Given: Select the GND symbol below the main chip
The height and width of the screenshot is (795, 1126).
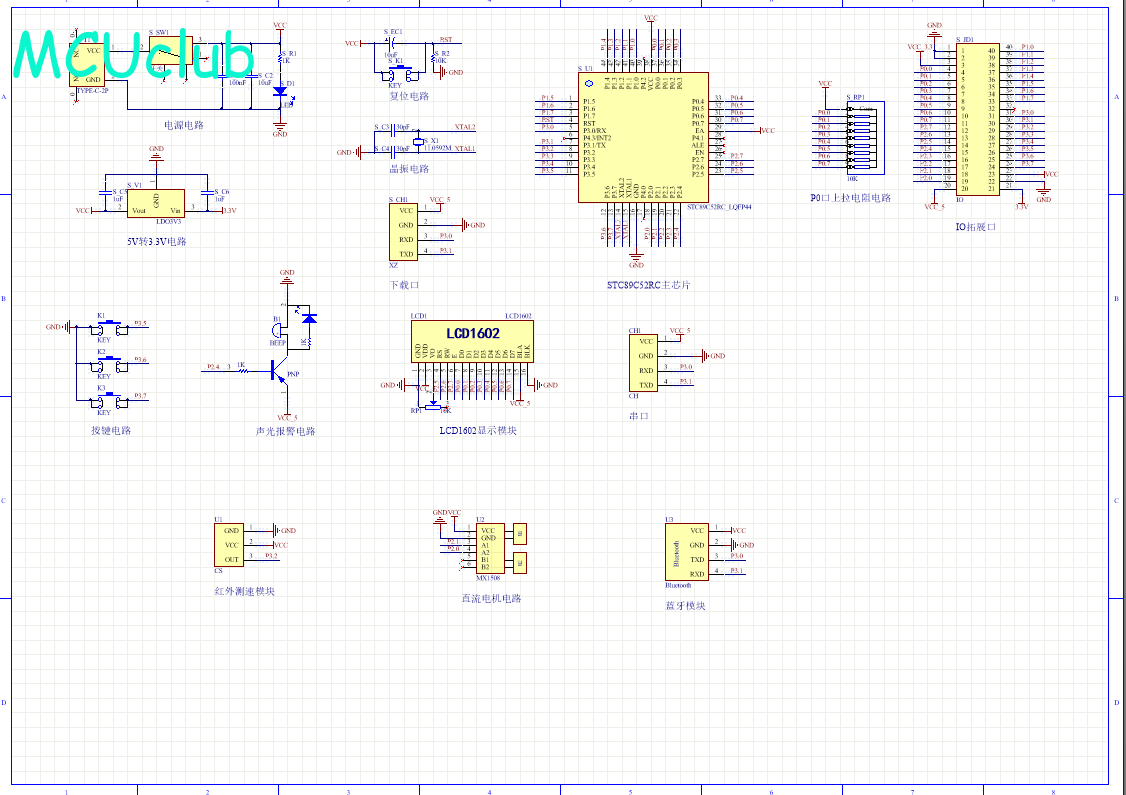Looking at the screenshot, I should 636,258.
